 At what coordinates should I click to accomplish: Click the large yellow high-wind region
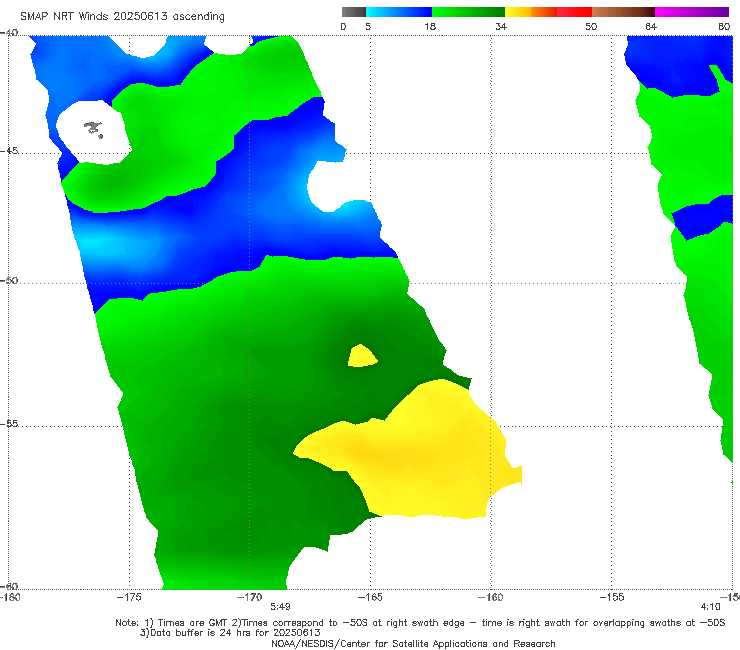[415, 453]
